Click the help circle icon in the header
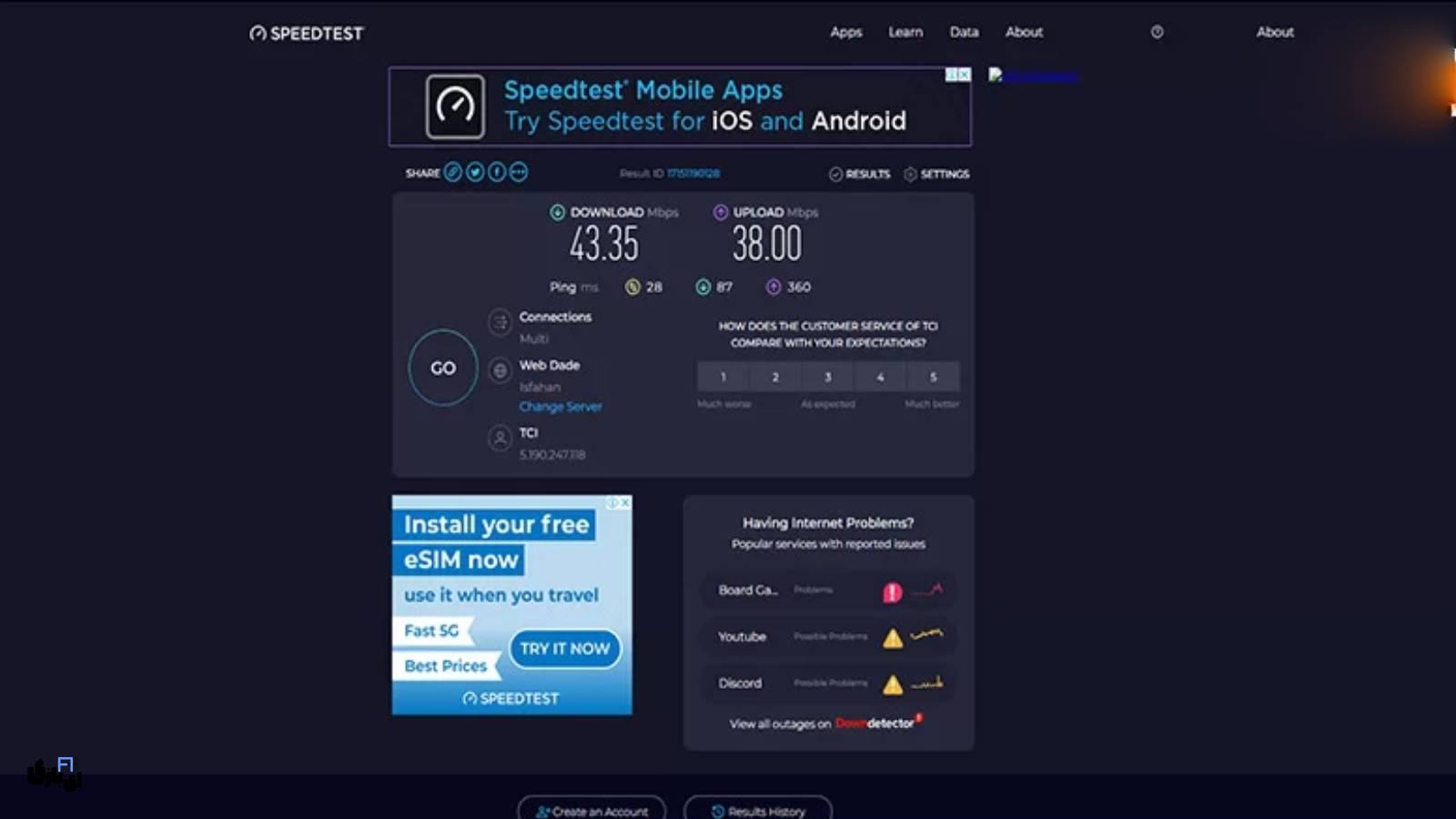The height and width of the screenshot is (819, 1456). click(x=1157, y=32)
